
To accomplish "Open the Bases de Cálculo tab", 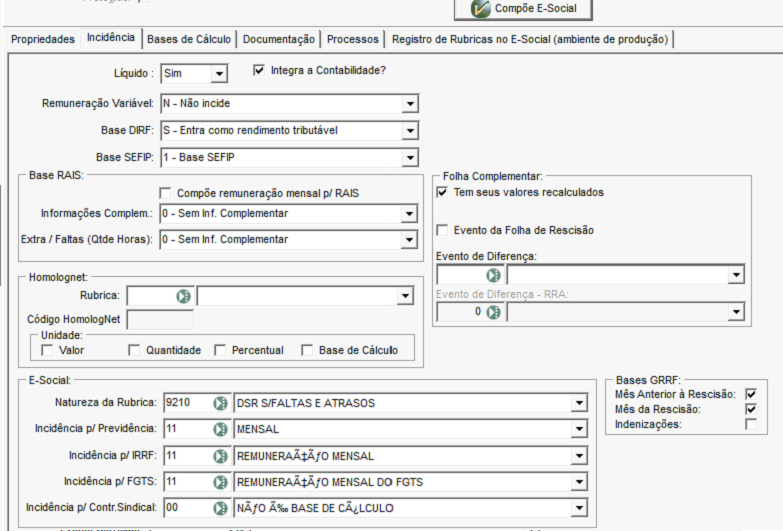I will coord(189,39).
